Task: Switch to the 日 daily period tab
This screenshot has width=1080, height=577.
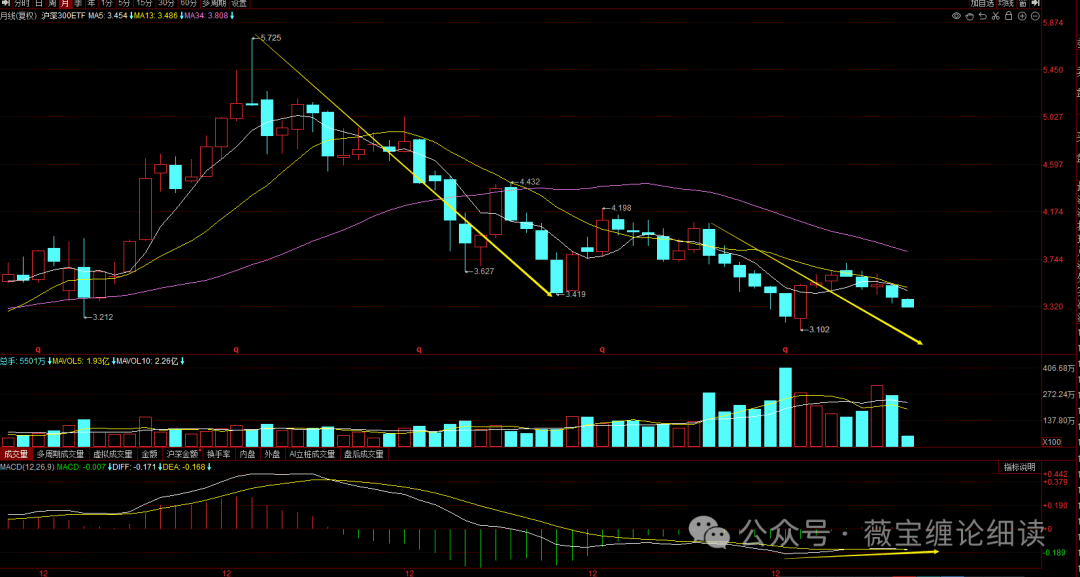Action: coord(39,3)
